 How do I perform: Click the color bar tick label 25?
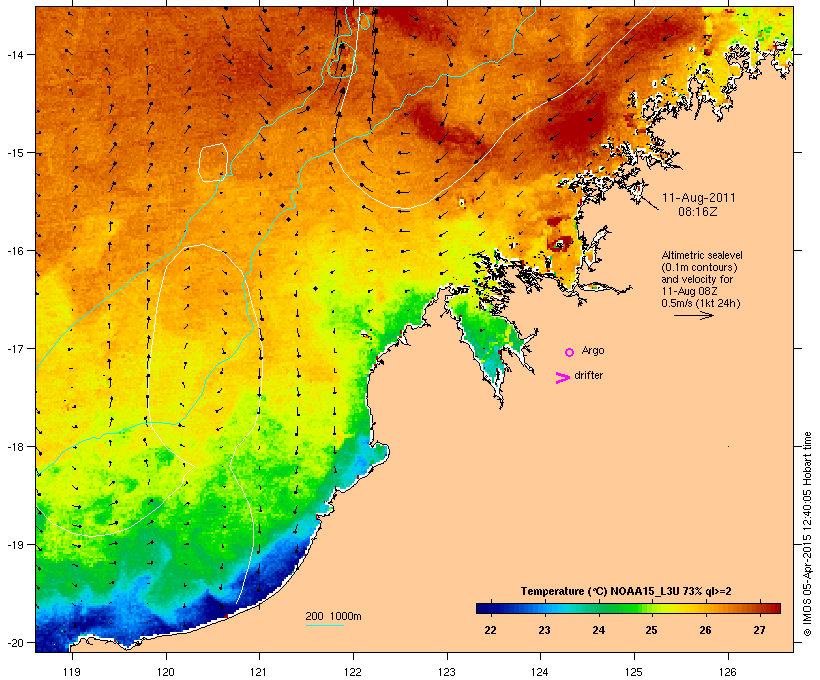click(x=651, y=630)
